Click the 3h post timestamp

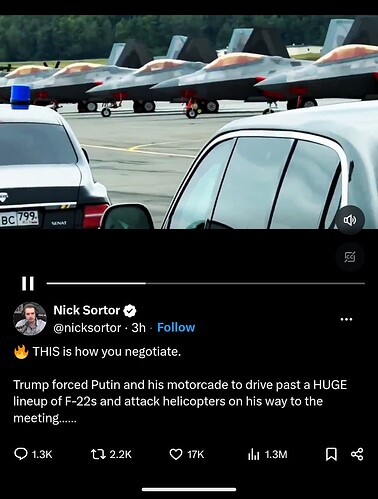tap(139, 328)
